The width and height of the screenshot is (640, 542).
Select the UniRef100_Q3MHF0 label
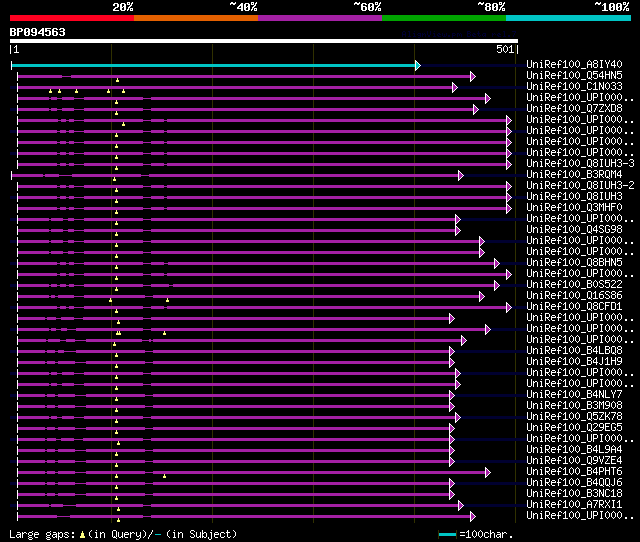point(574,207)
